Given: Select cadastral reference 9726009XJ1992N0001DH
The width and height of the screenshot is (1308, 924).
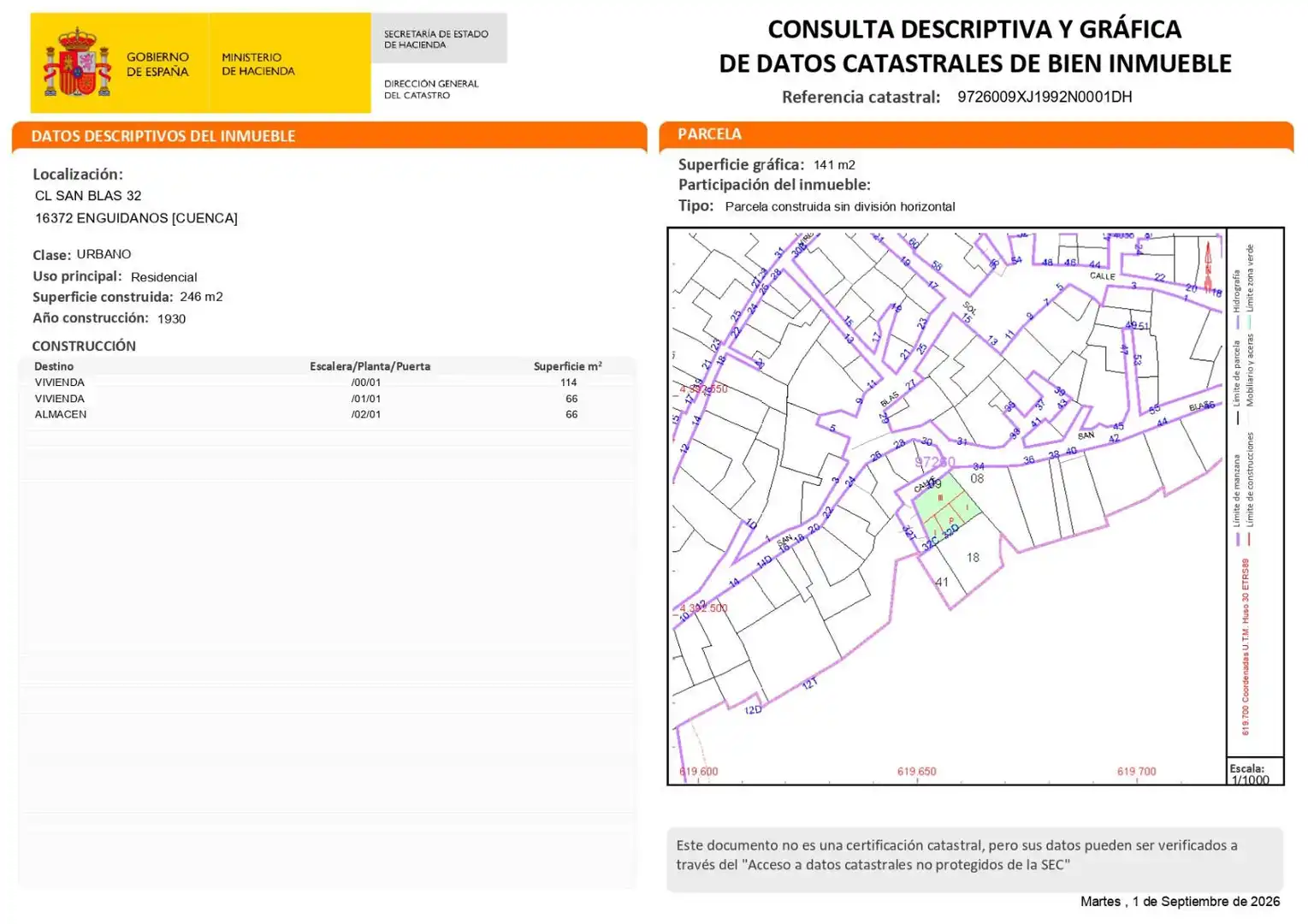Looking at the screenshot, I should coord(1045,97).
